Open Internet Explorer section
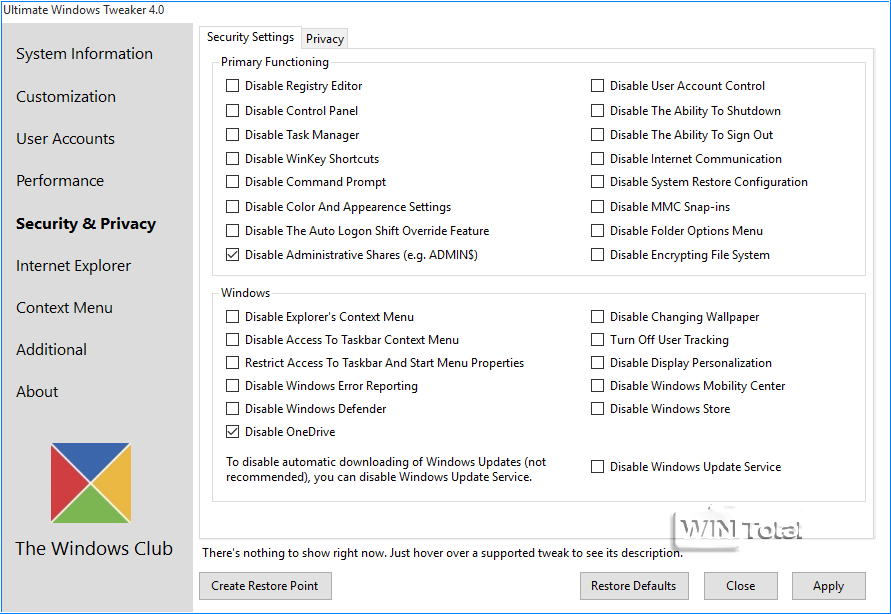 [x=73, y=266]
